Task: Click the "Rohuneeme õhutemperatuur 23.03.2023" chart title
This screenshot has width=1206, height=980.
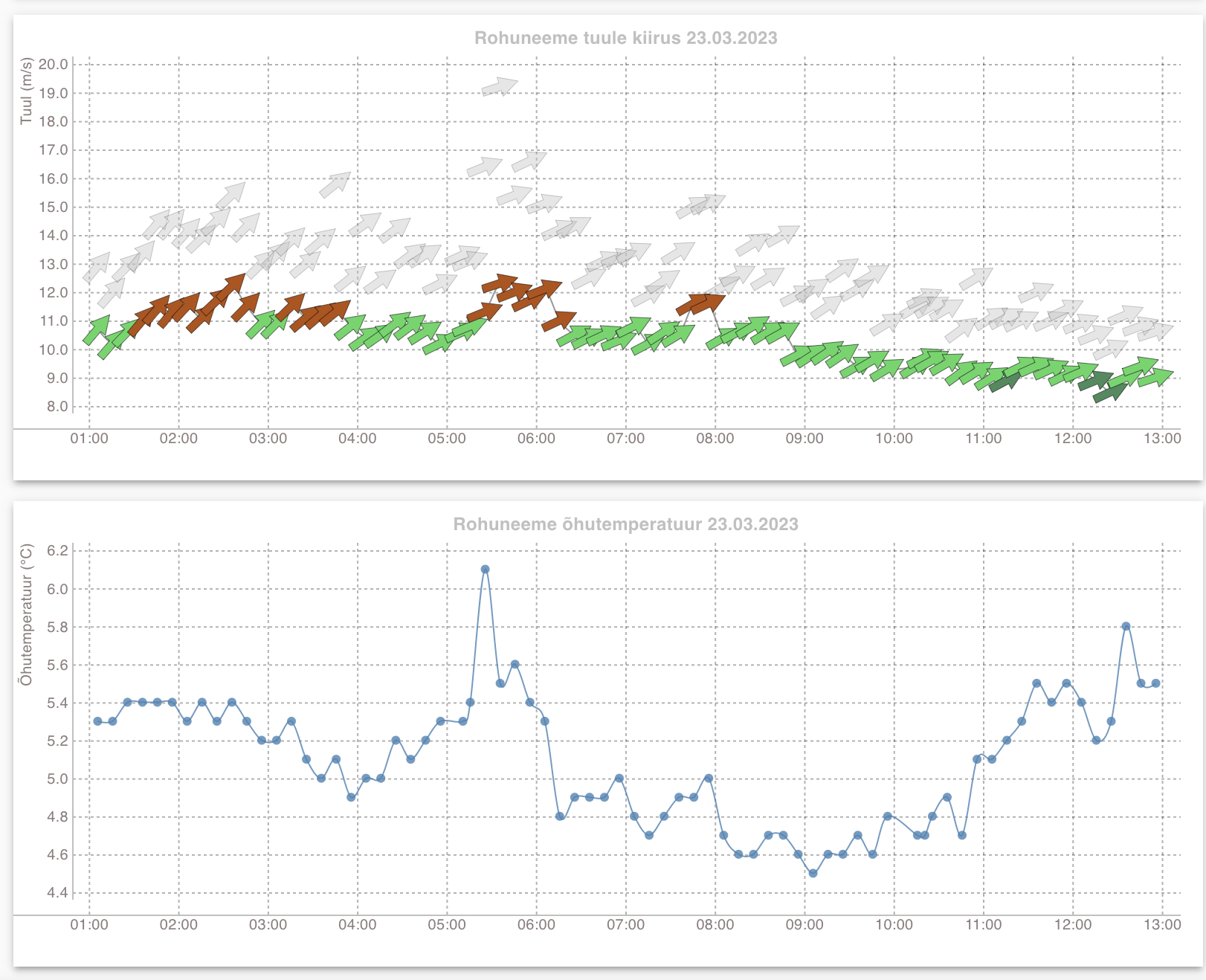Action: click(625, 524)
